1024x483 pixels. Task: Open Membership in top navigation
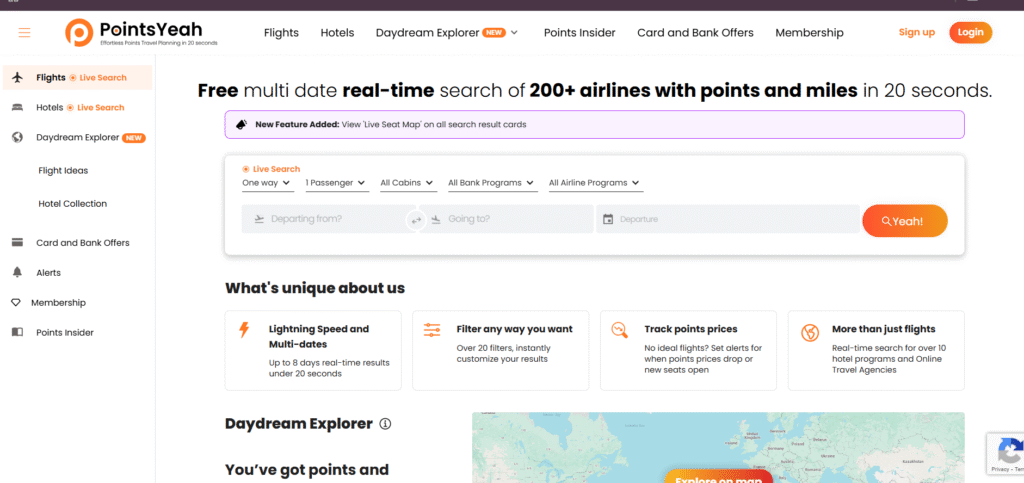(x=809, y=33)
